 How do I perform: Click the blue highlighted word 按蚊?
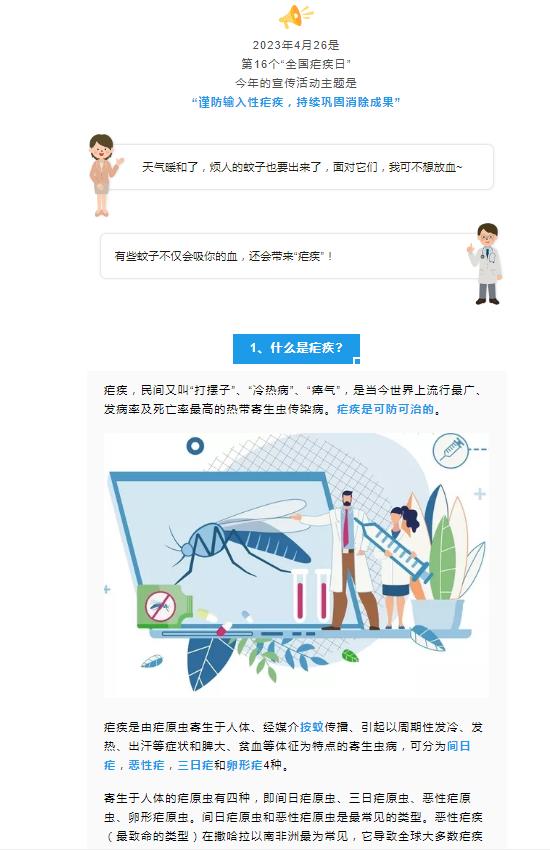312,727
